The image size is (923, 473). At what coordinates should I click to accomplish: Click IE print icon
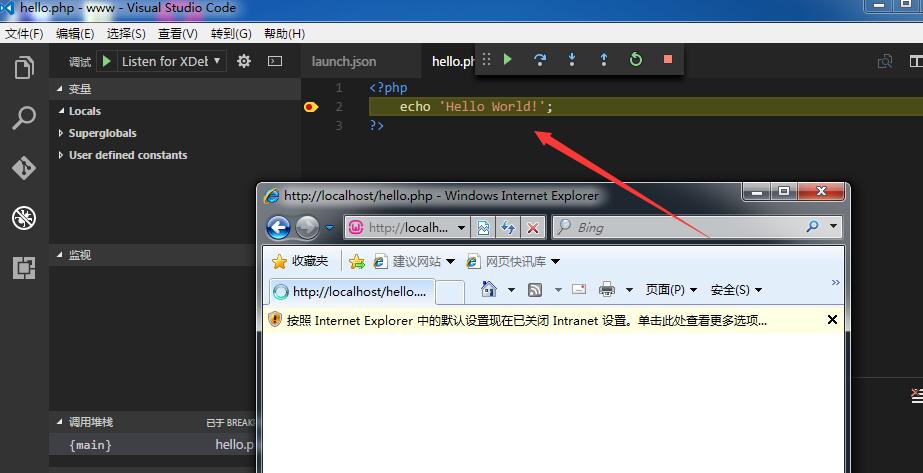tap(606, 289)
